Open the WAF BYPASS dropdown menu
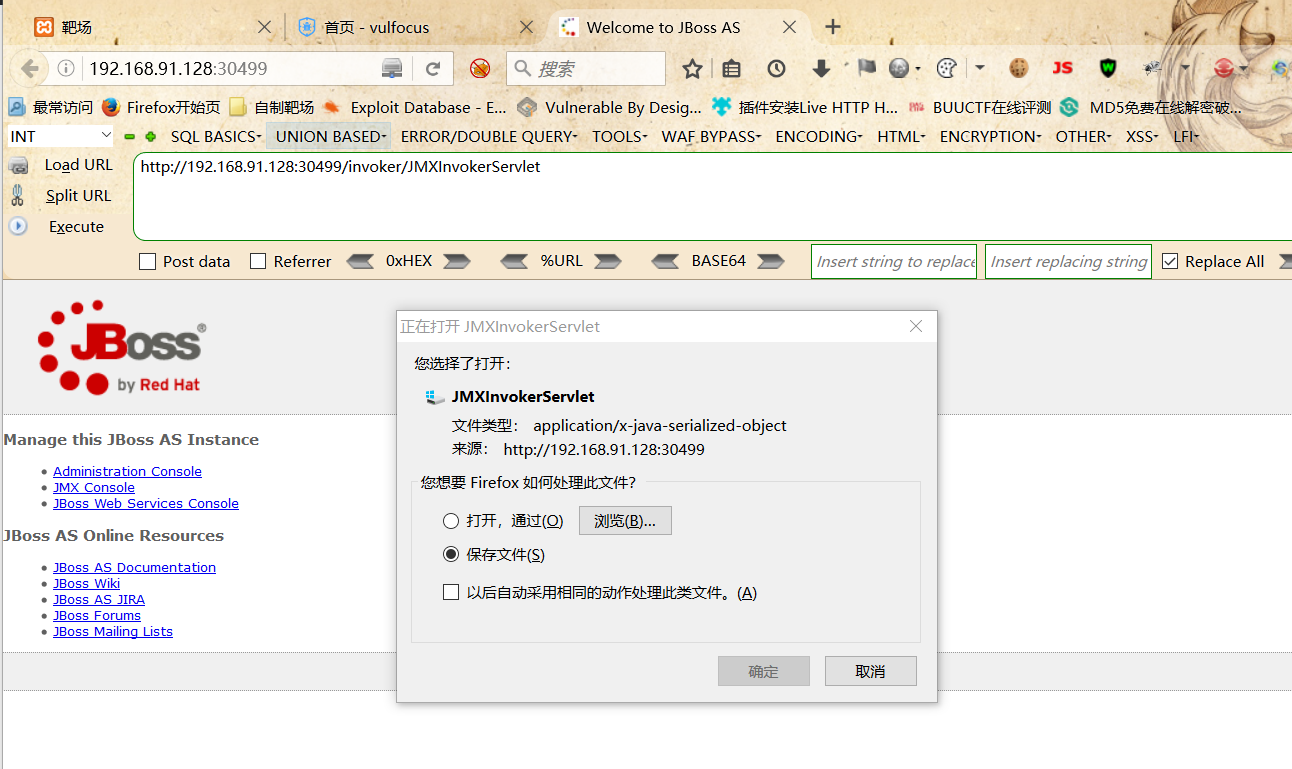Screen dimensions: 1292x769 (711, 137)
